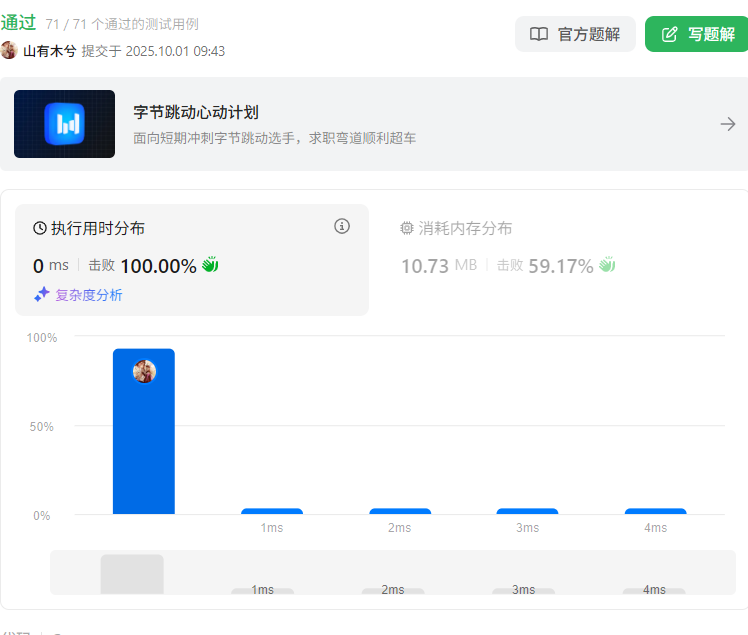Click 2ms mark in range slider strip
The width and height of the screenshot is (748, 635).
[393, 590]
